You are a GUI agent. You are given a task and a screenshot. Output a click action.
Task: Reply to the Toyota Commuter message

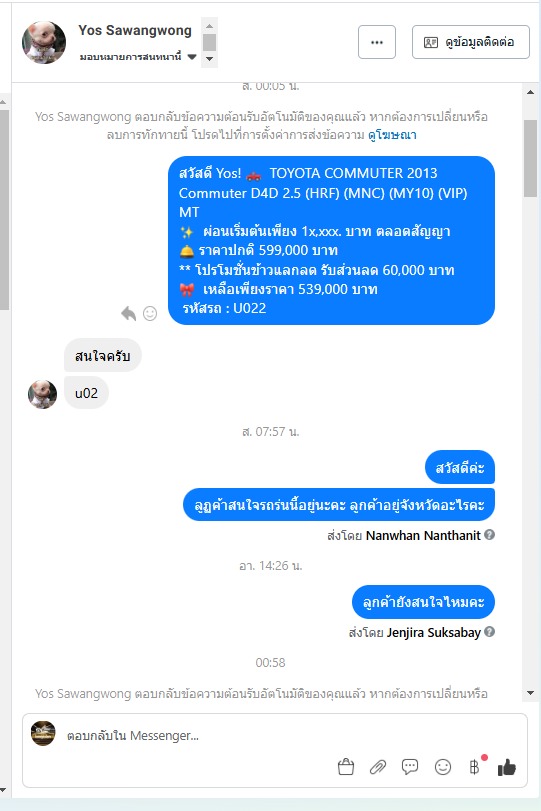[128, 313]
